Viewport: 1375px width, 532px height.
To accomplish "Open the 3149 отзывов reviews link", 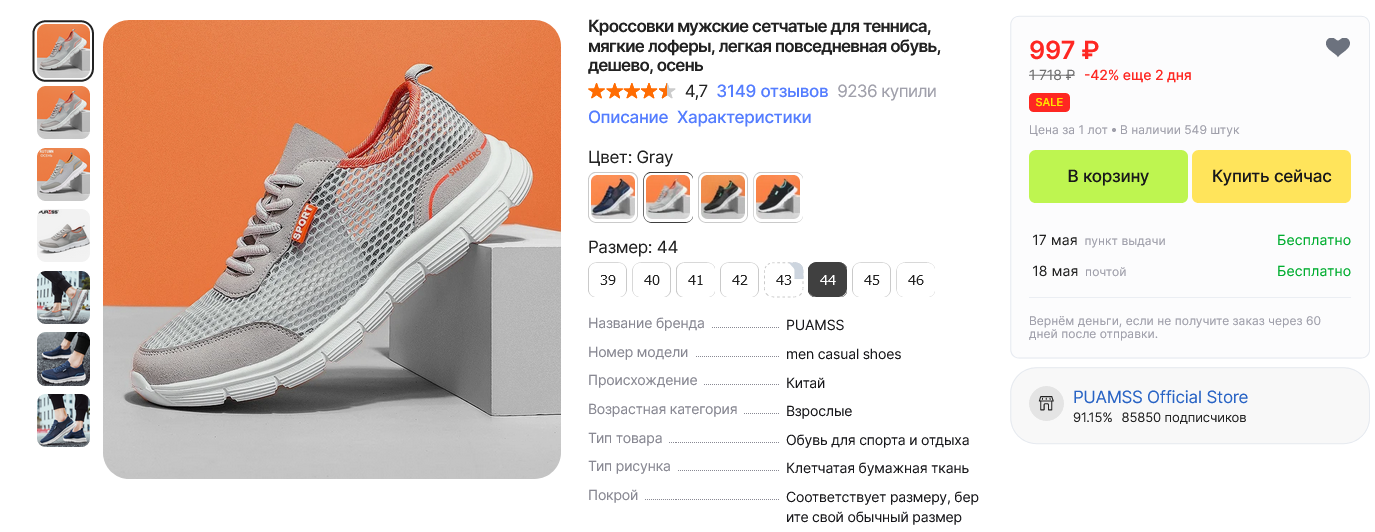I will 772,91.
